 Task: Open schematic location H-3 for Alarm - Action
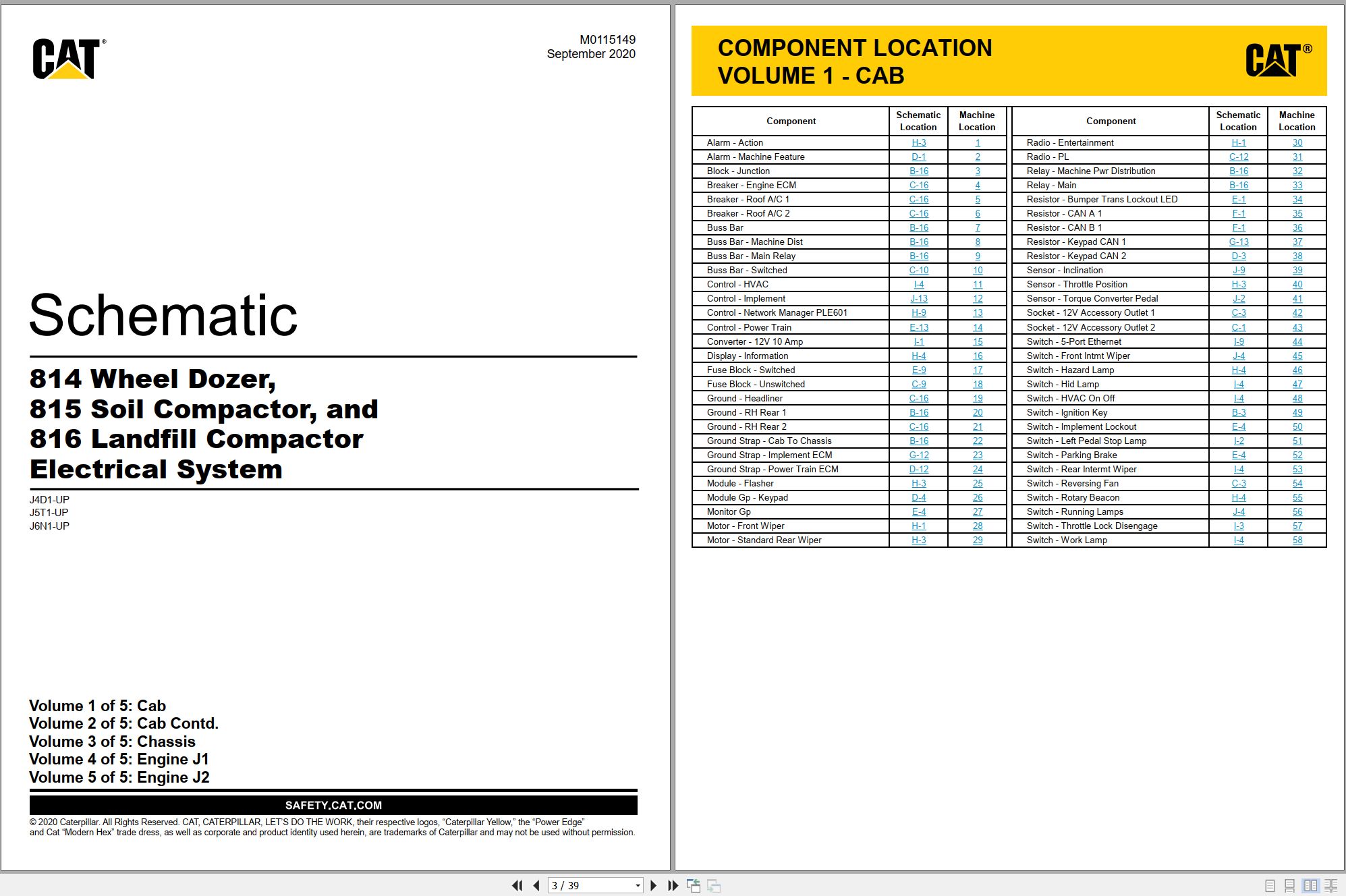(918, 142)
